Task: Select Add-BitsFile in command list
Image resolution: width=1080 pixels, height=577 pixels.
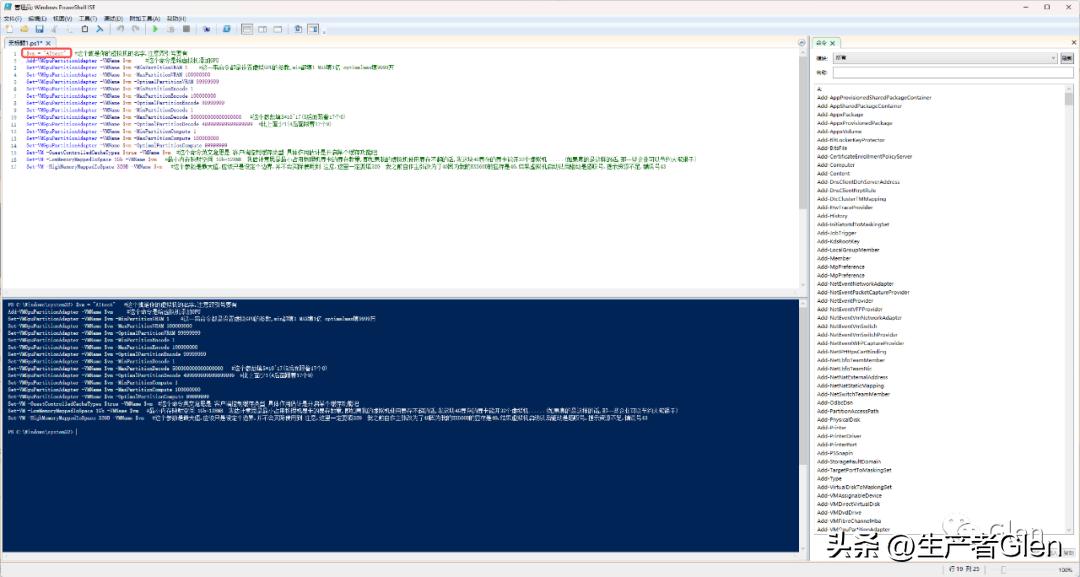Action: point(832,148)
